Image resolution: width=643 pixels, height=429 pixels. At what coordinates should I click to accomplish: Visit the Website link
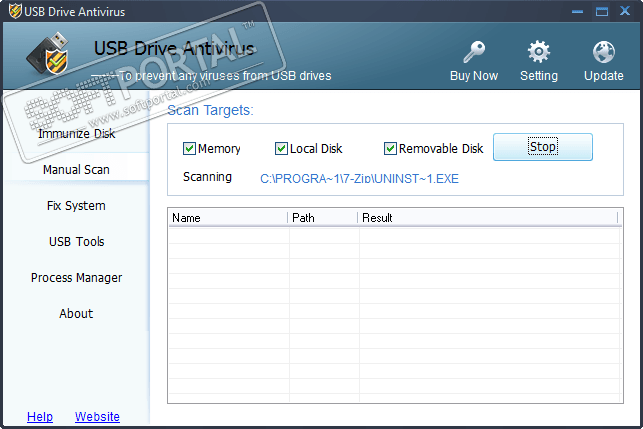pos(97,416)
